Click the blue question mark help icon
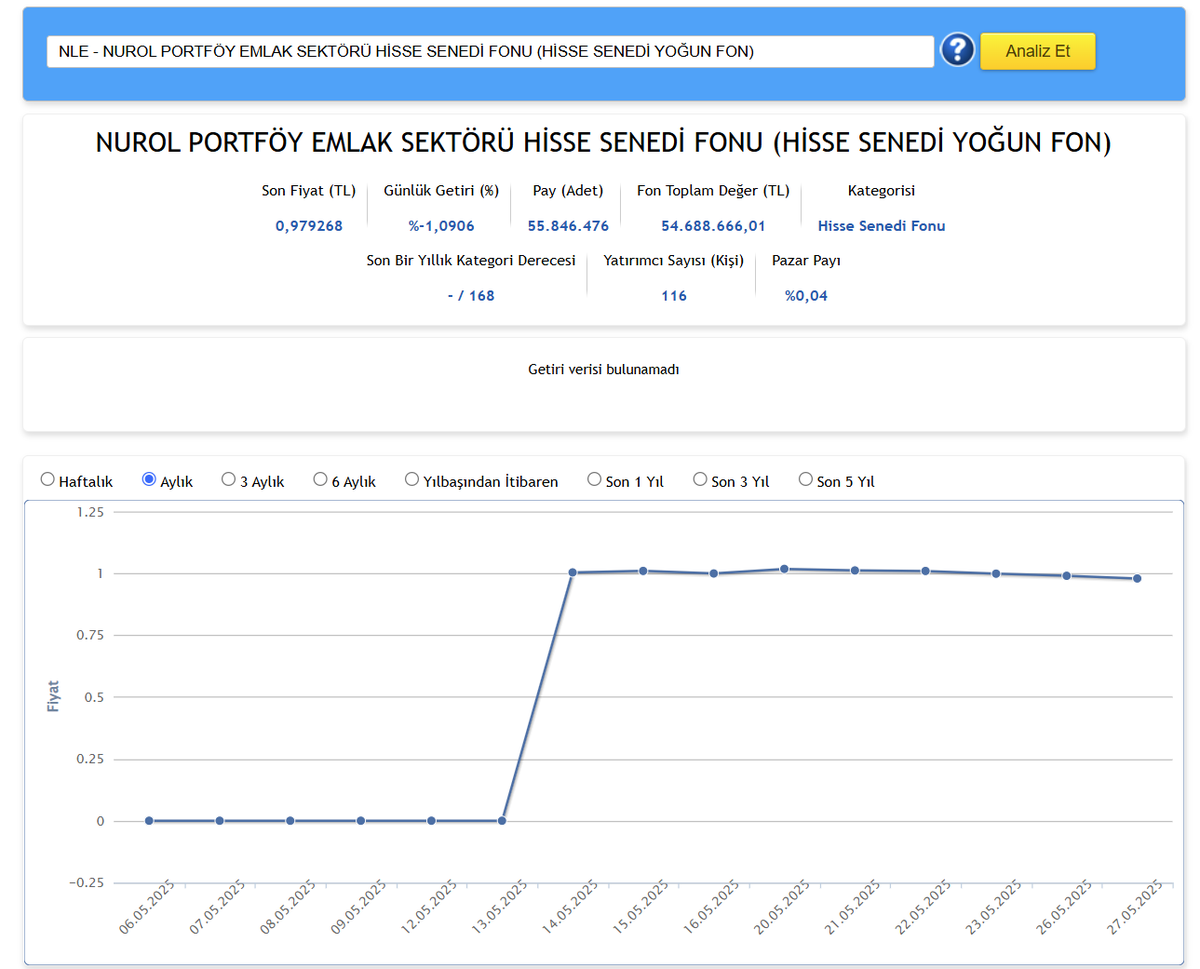This screenshot has width=1200, height=969. click(x=957, y=50)
